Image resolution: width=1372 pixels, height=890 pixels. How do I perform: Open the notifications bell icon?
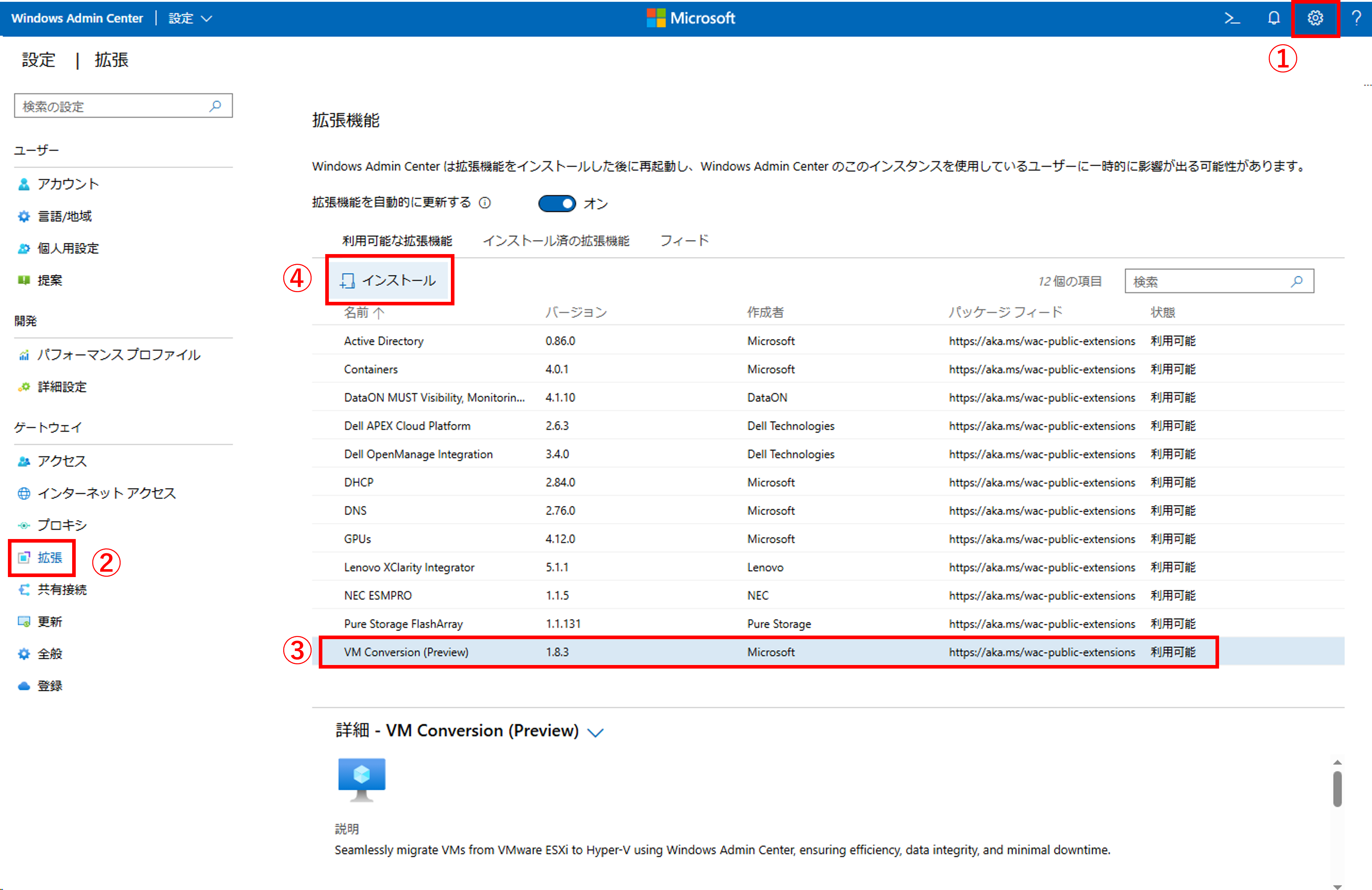click(1273, 18)
